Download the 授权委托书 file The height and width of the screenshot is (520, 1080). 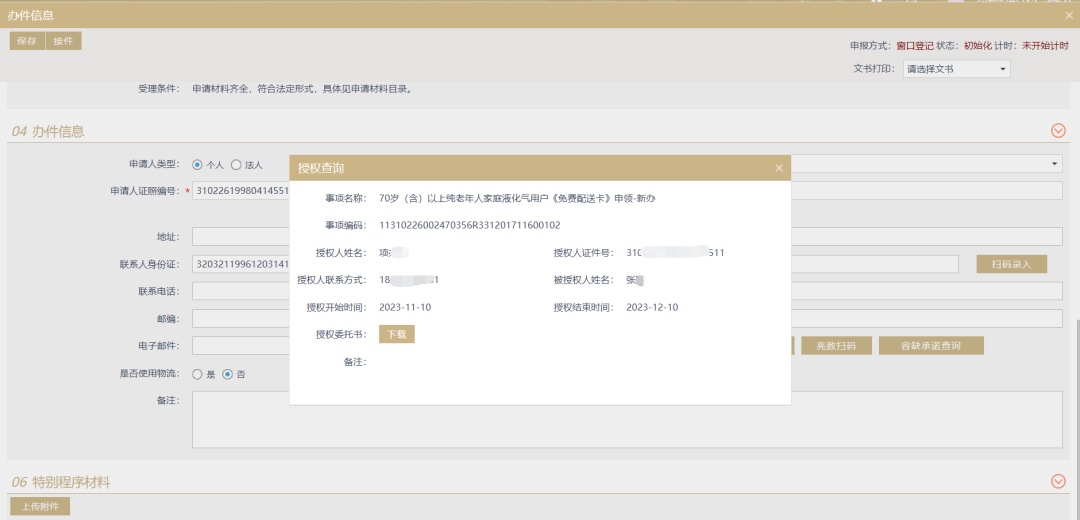click(x=396, y=334)
